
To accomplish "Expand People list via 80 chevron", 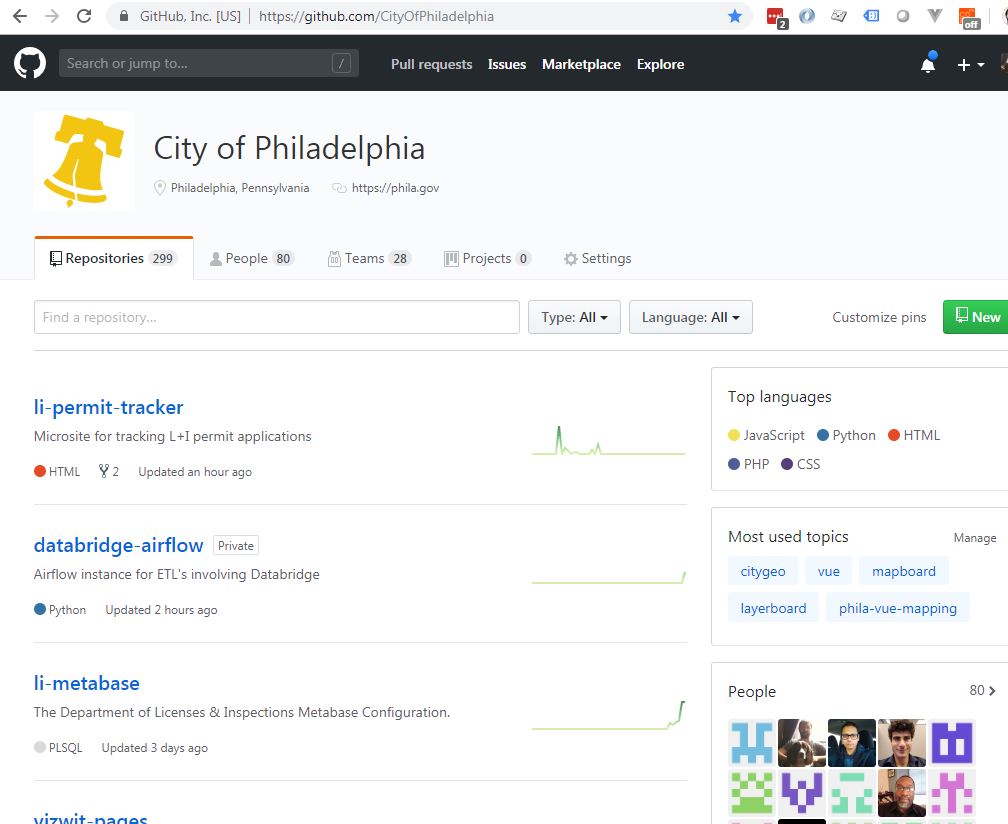I will tap(983, 690).
